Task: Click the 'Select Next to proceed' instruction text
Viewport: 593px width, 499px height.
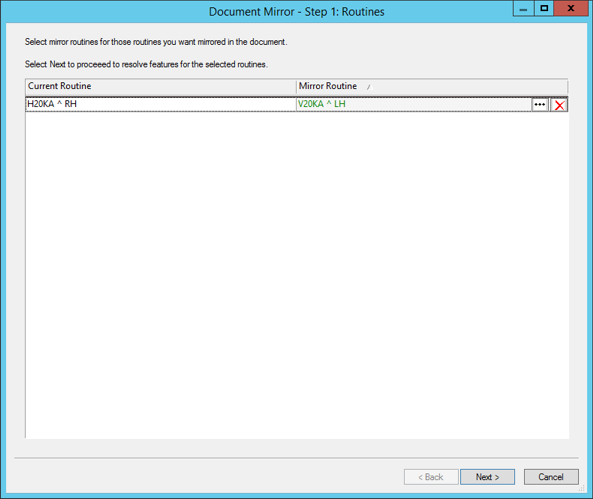Action: [146, 64]
